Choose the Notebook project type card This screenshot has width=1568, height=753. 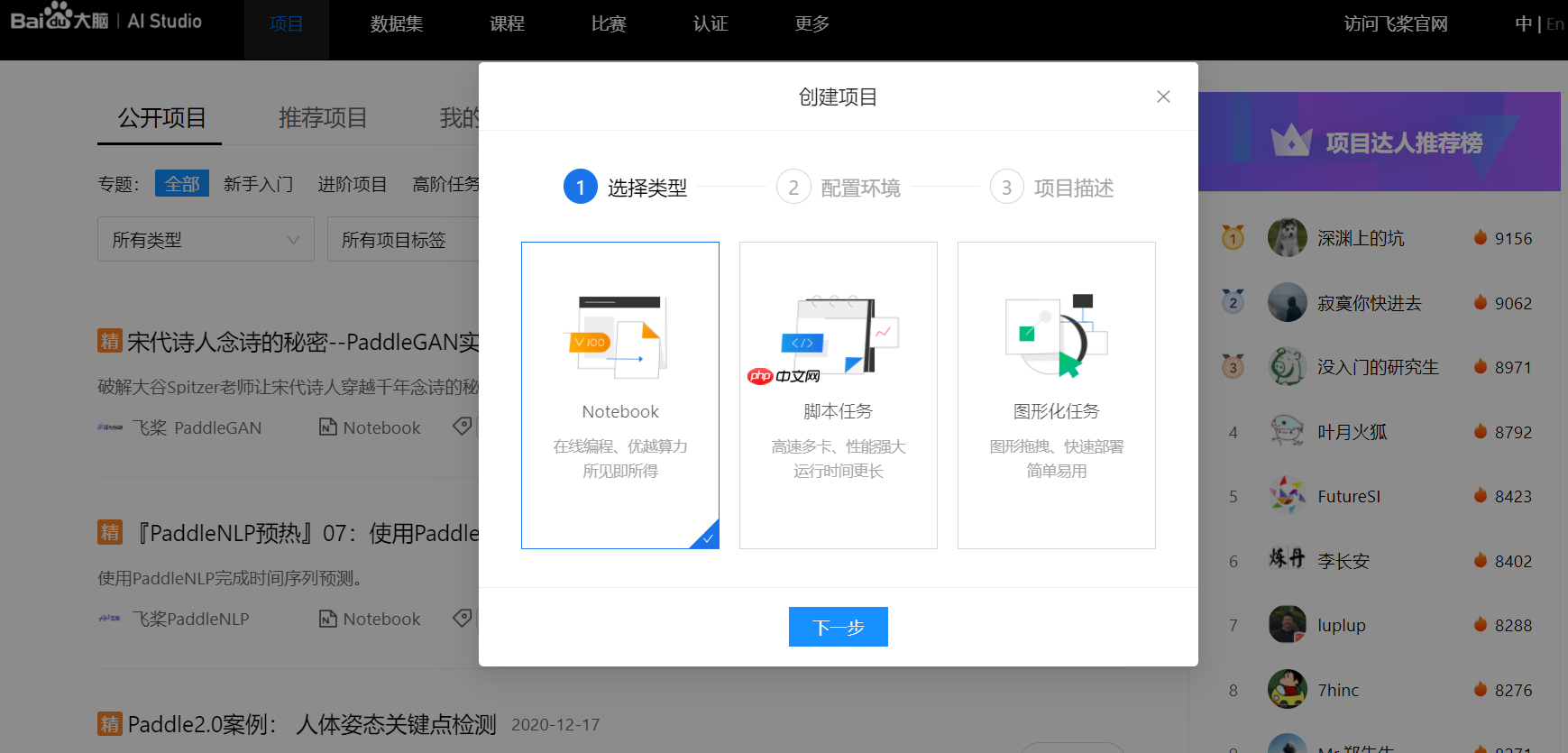click(x=620, y=395)
